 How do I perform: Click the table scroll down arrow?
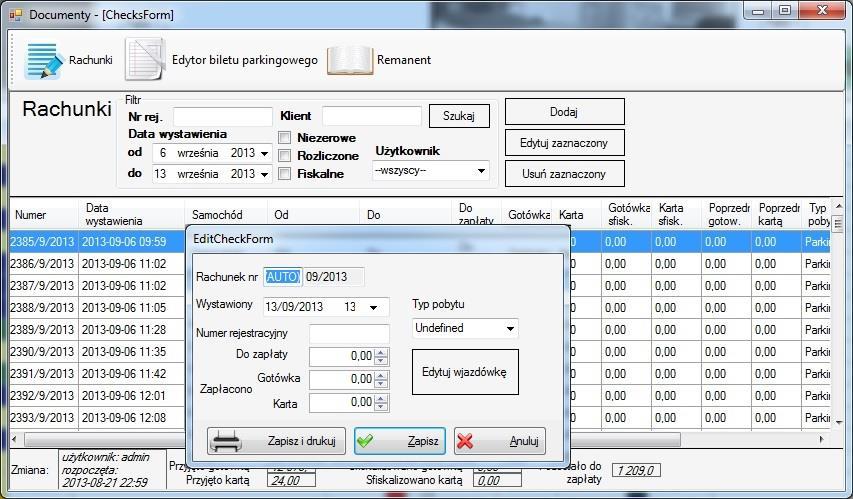(x=838, y=422)
